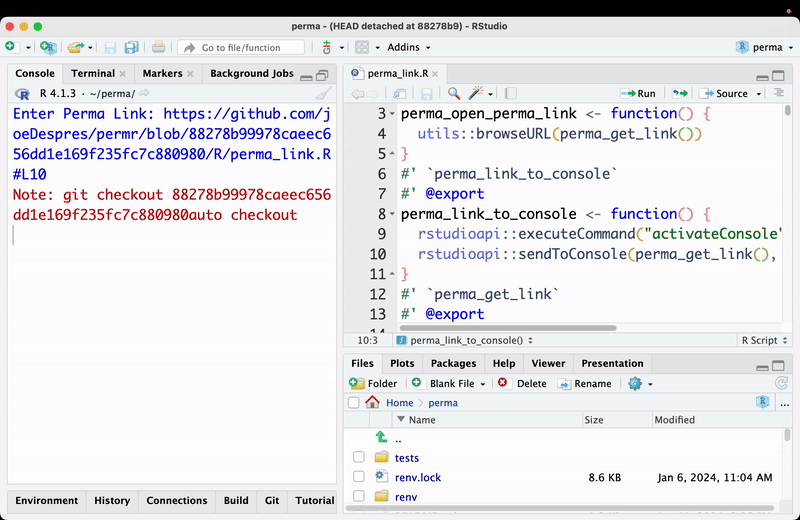Click the code tools magic wand icon
800x520 pixels.
[476, 93]
